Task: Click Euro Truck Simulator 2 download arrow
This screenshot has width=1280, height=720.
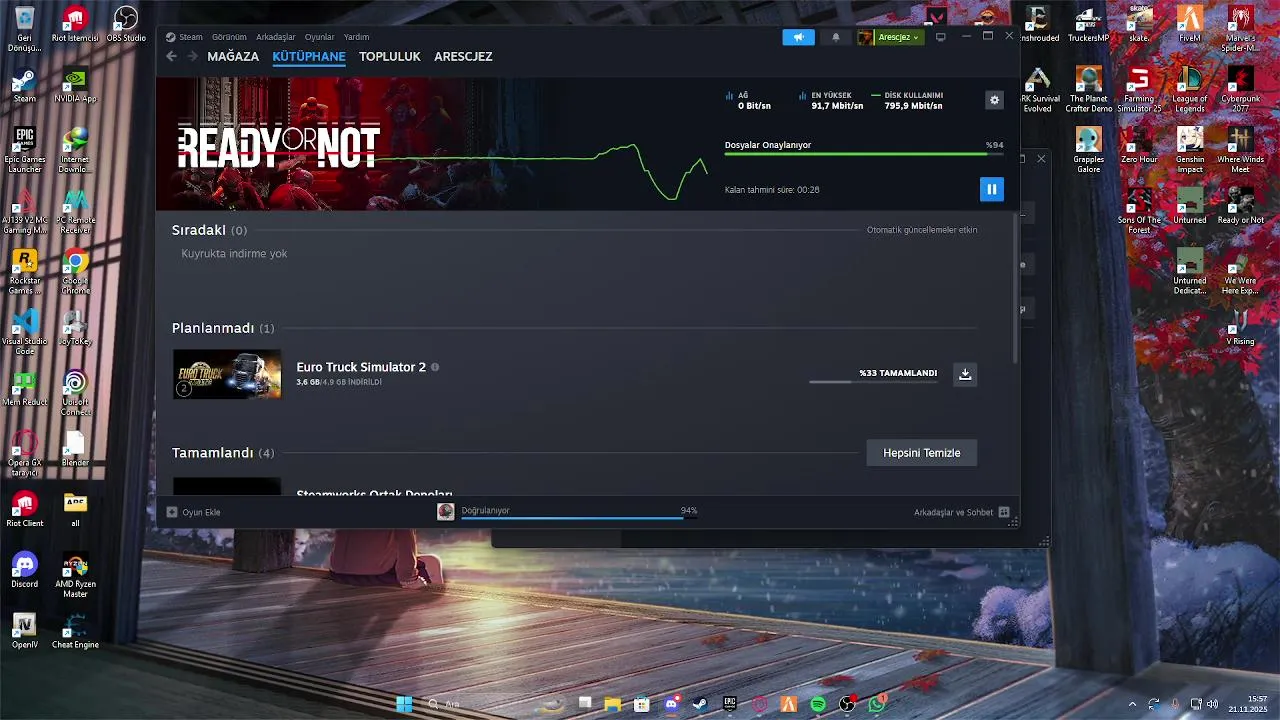Action: [965, 374]
